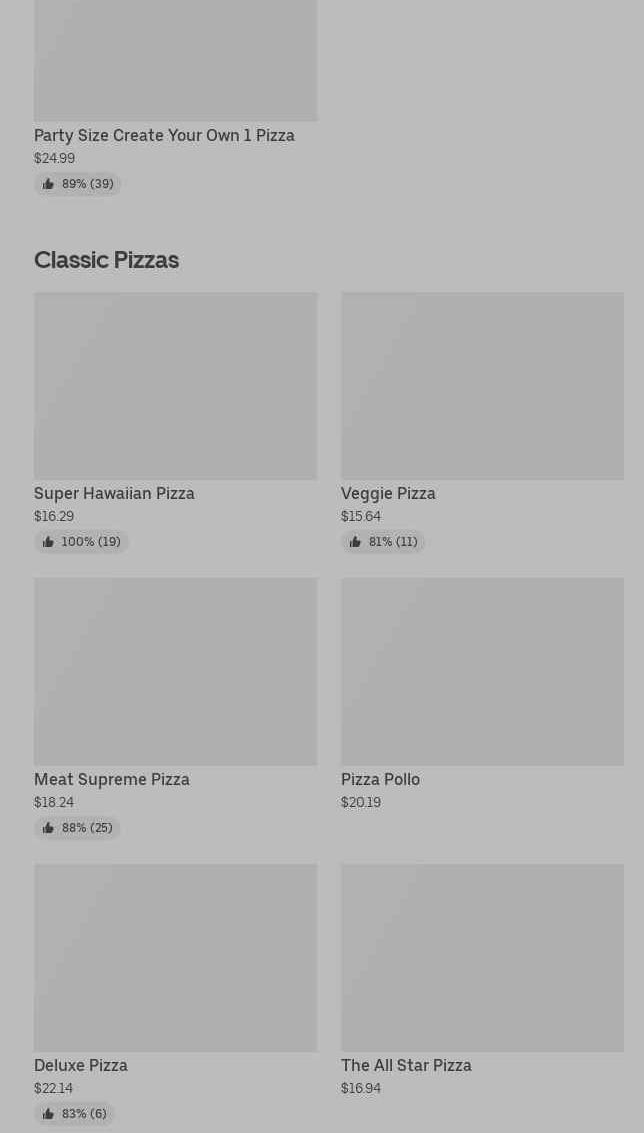Image resolution: width=644 pixels, height=1133 pixels.
Task: Open The All Star Pizza thumbnail
Action: (482, 957)
